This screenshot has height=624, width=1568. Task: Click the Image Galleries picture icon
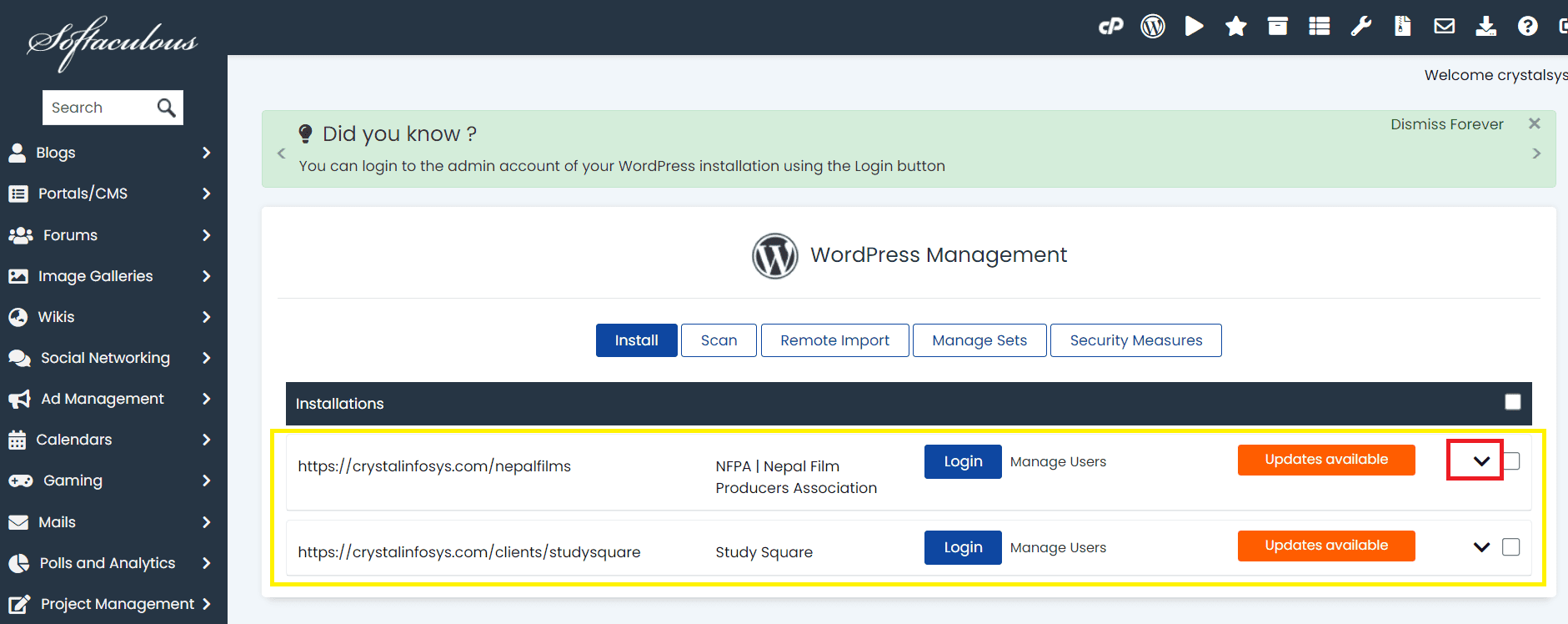(x=18, y=276)
